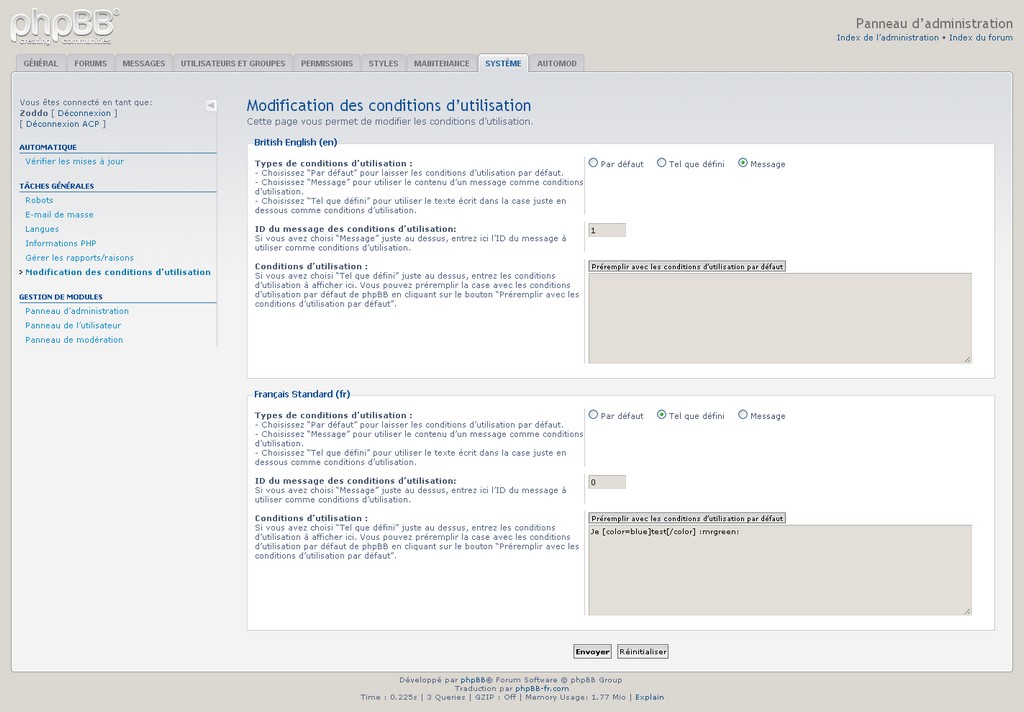
Task: Open the Général tab
Action: tap(41, 63)
